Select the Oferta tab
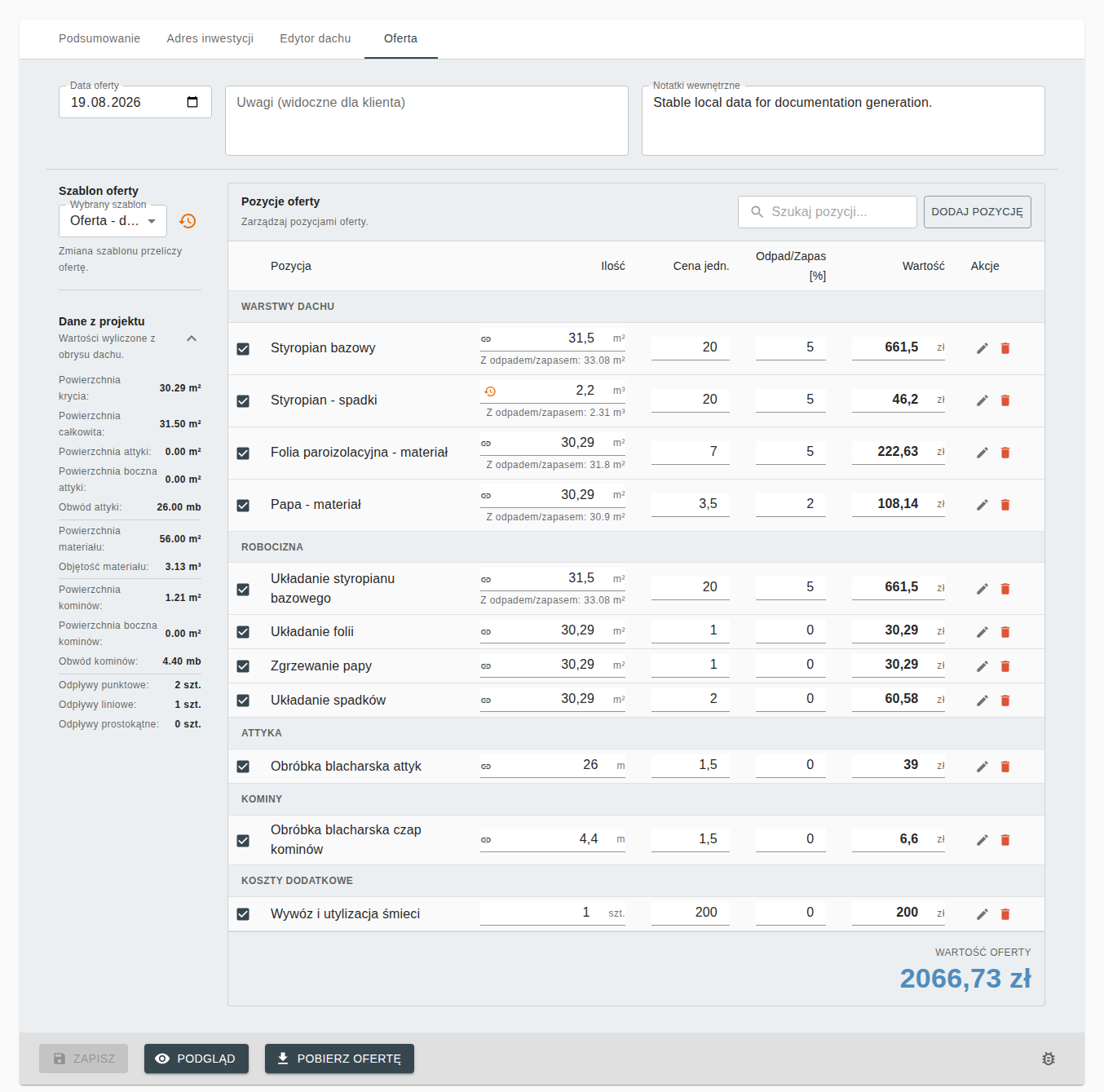 401,38
